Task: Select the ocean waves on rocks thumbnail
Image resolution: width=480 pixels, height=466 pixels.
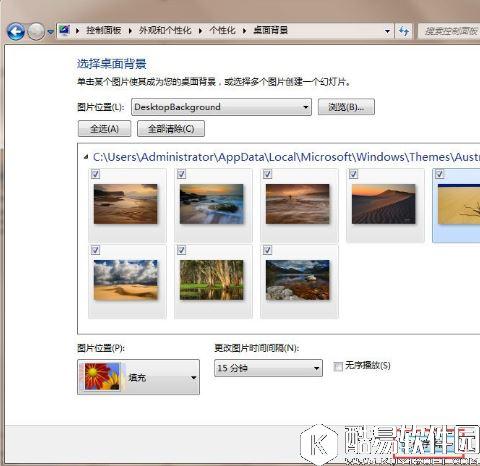Action: pyautogui.click(x=212, y=204)
